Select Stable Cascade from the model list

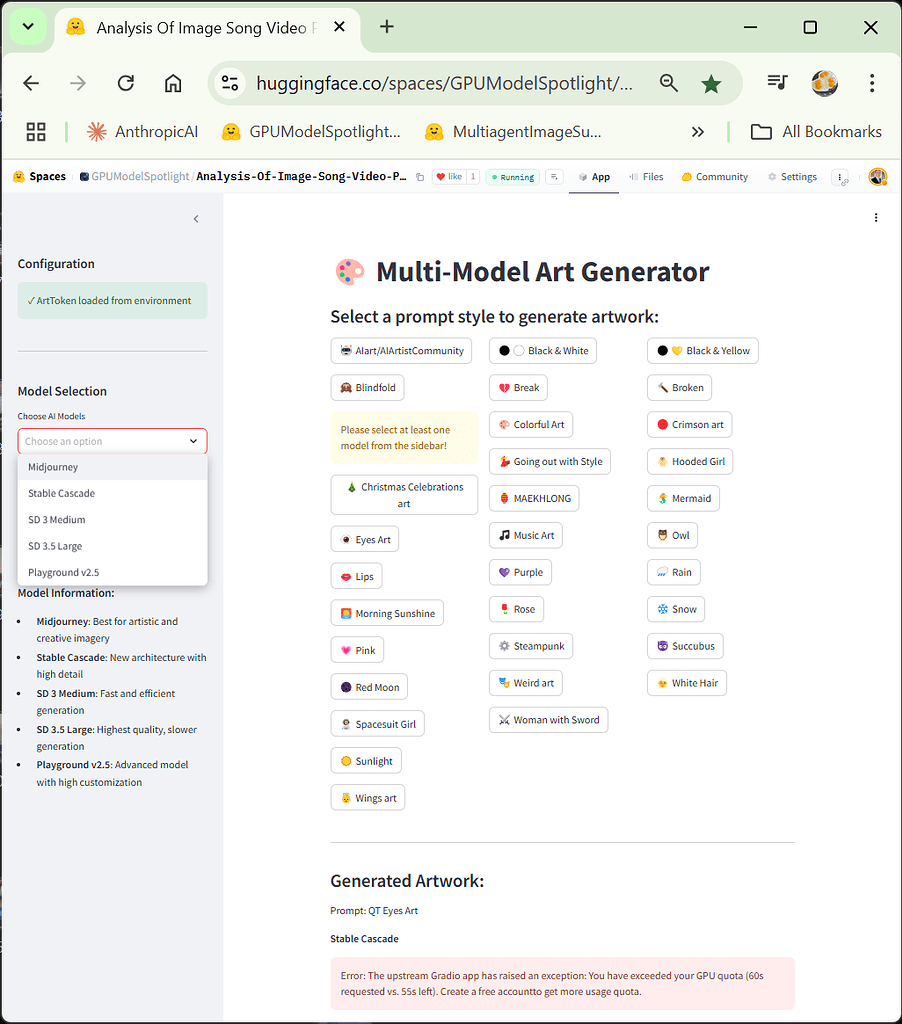61,493
